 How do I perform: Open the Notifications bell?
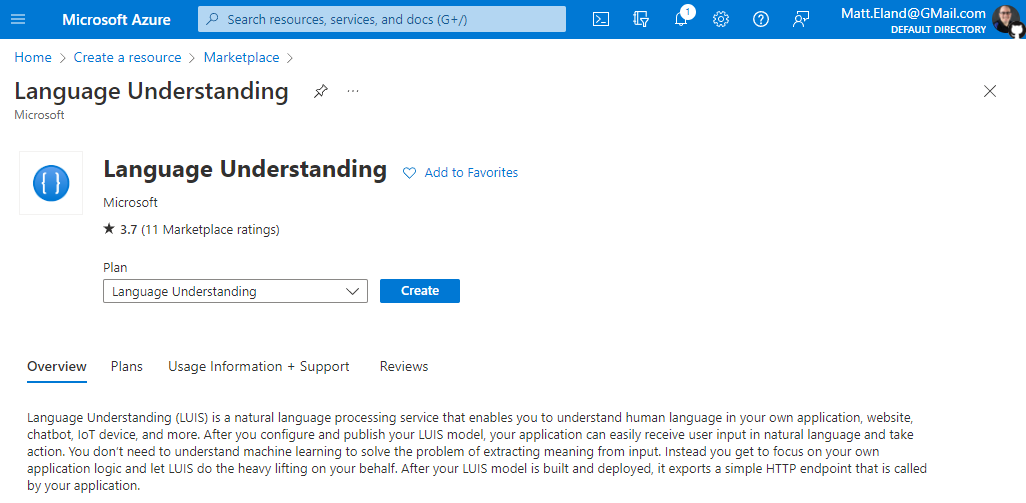(681, 18)
